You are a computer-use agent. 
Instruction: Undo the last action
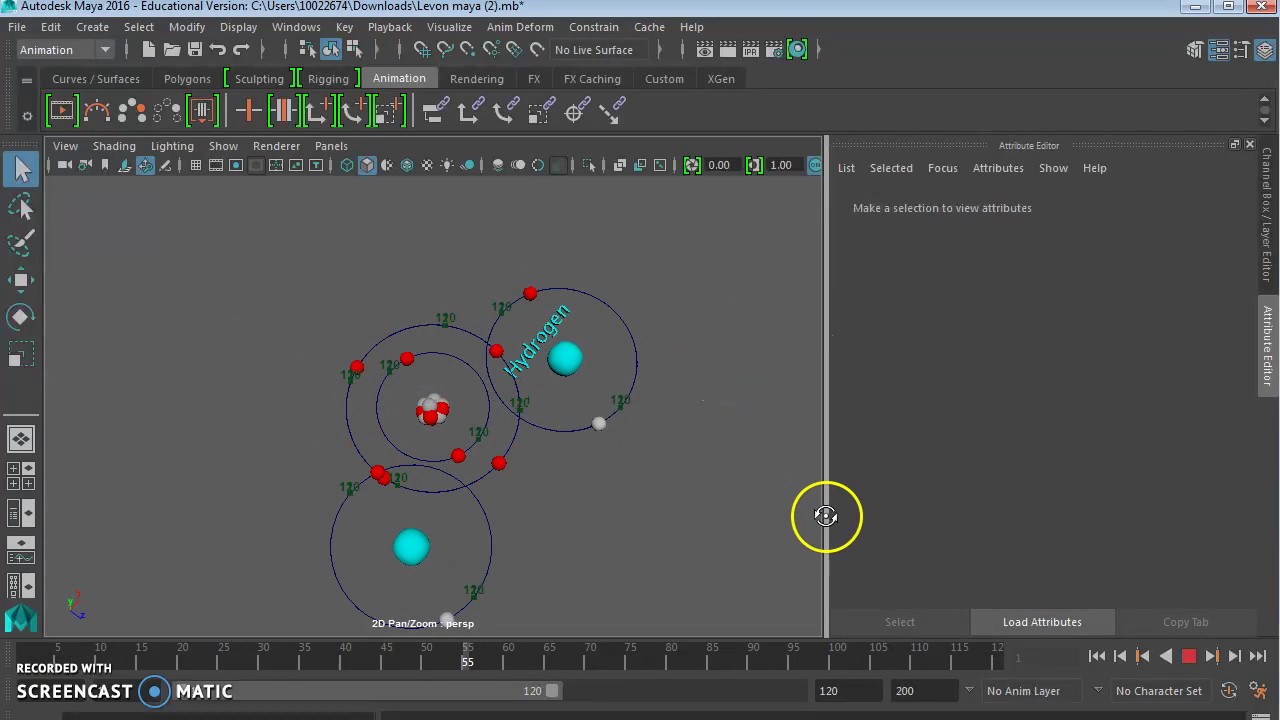tap(218, 50)
